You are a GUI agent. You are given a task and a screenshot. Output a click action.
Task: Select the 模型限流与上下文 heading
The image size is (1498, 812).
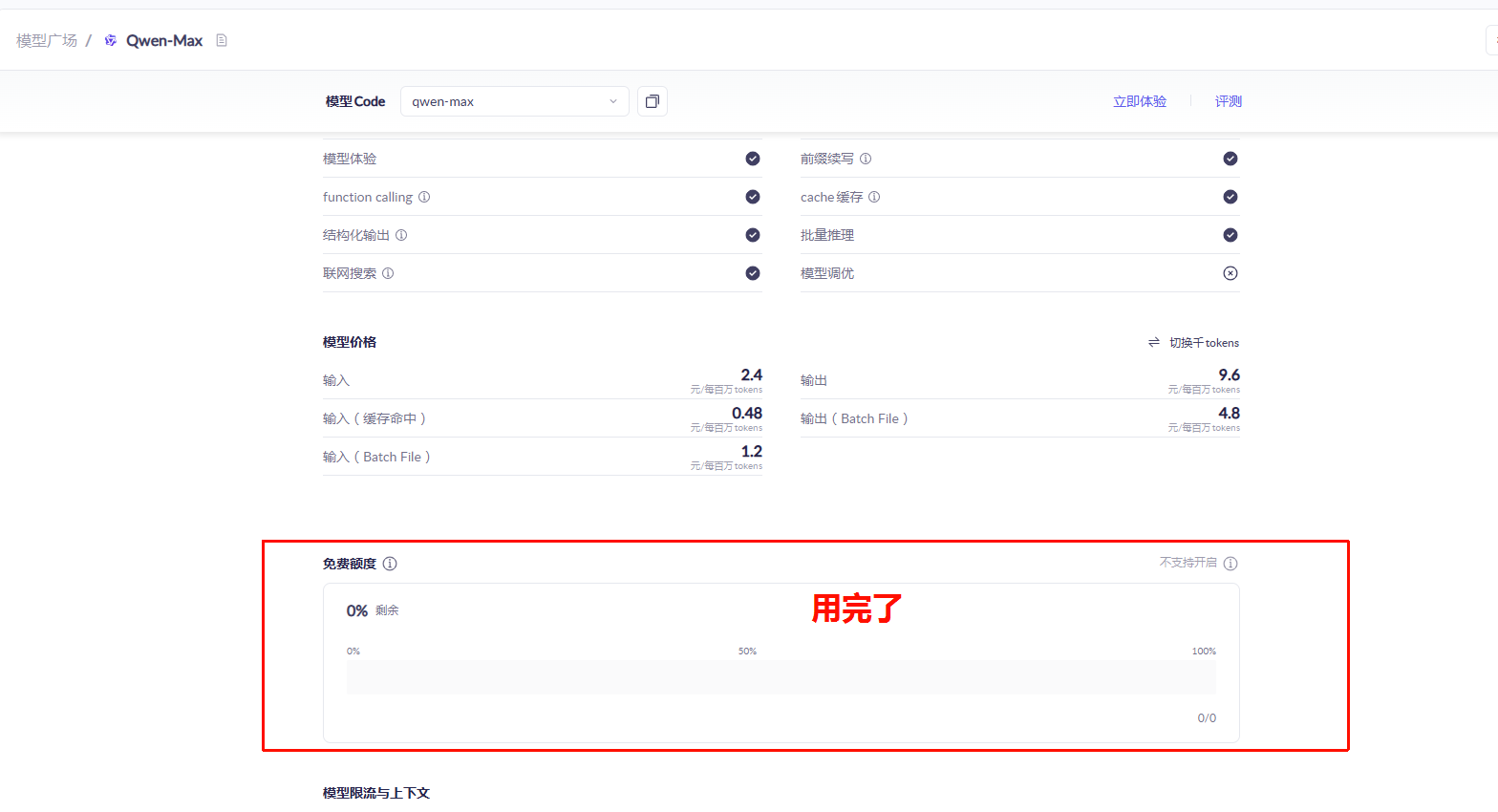[x=376, y=793]
